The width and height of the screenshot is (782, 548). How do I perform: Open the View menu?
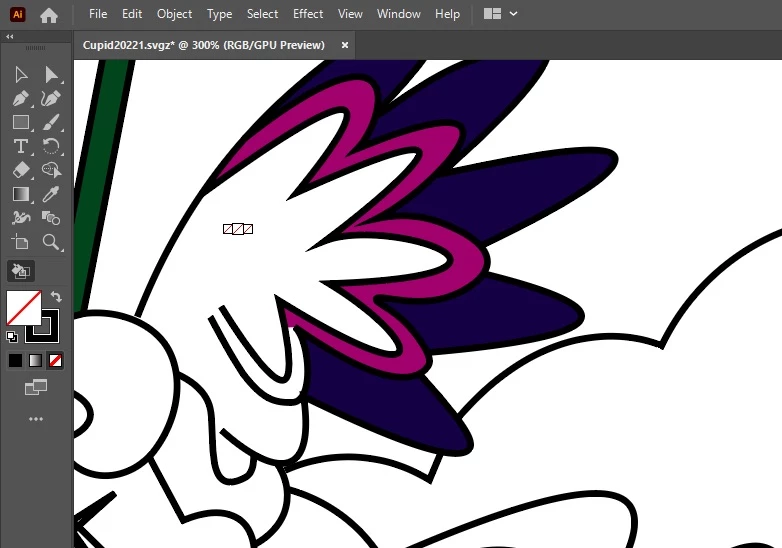pos(350,14)
